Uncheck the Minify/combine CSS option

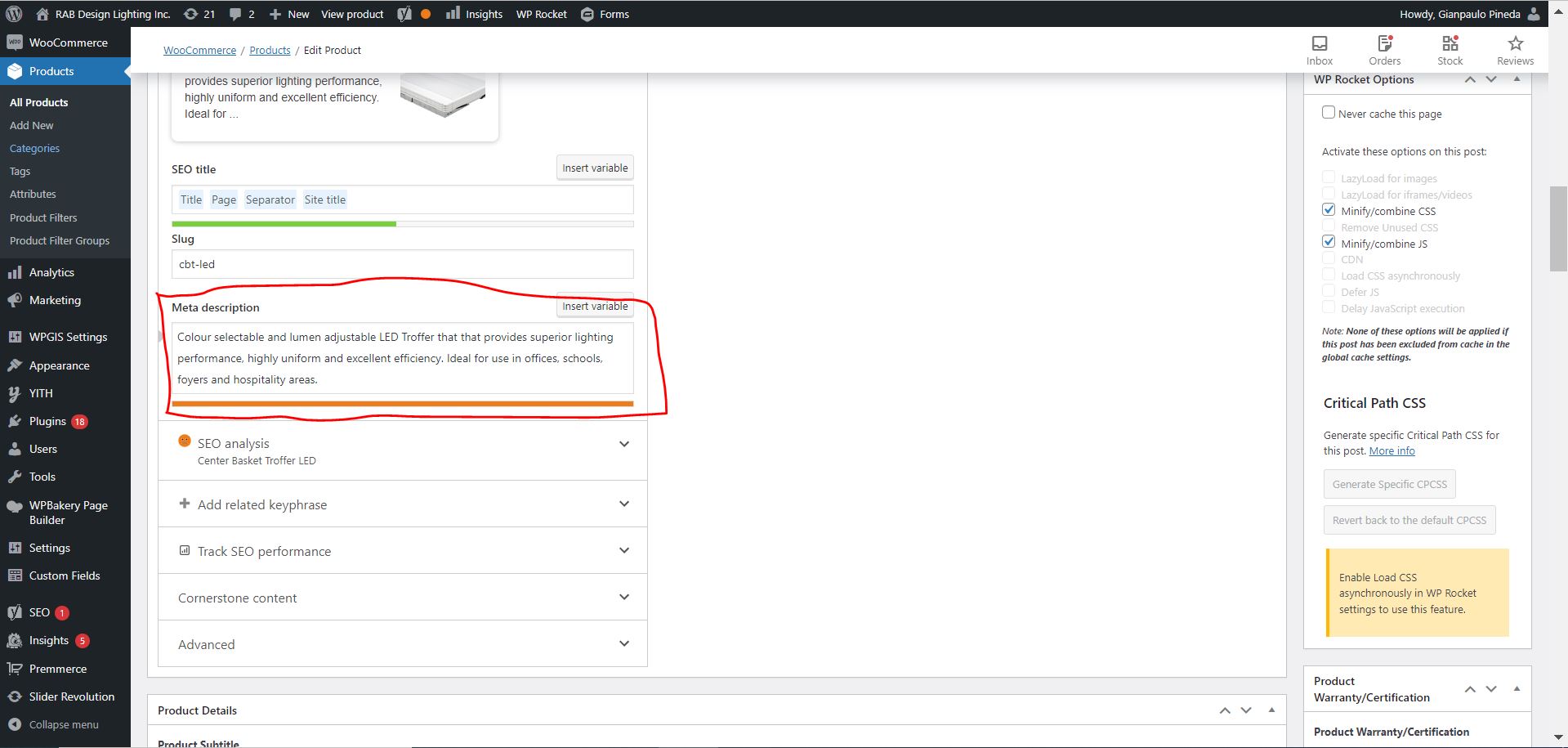pos(1329,210)
